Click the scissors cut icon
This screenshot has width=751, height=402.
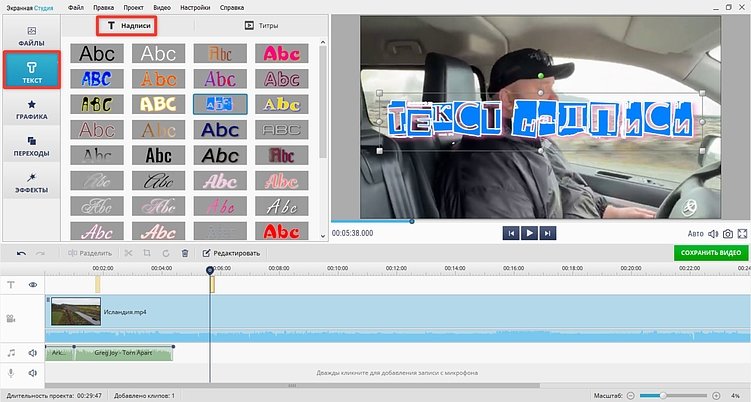coord(128,253)
